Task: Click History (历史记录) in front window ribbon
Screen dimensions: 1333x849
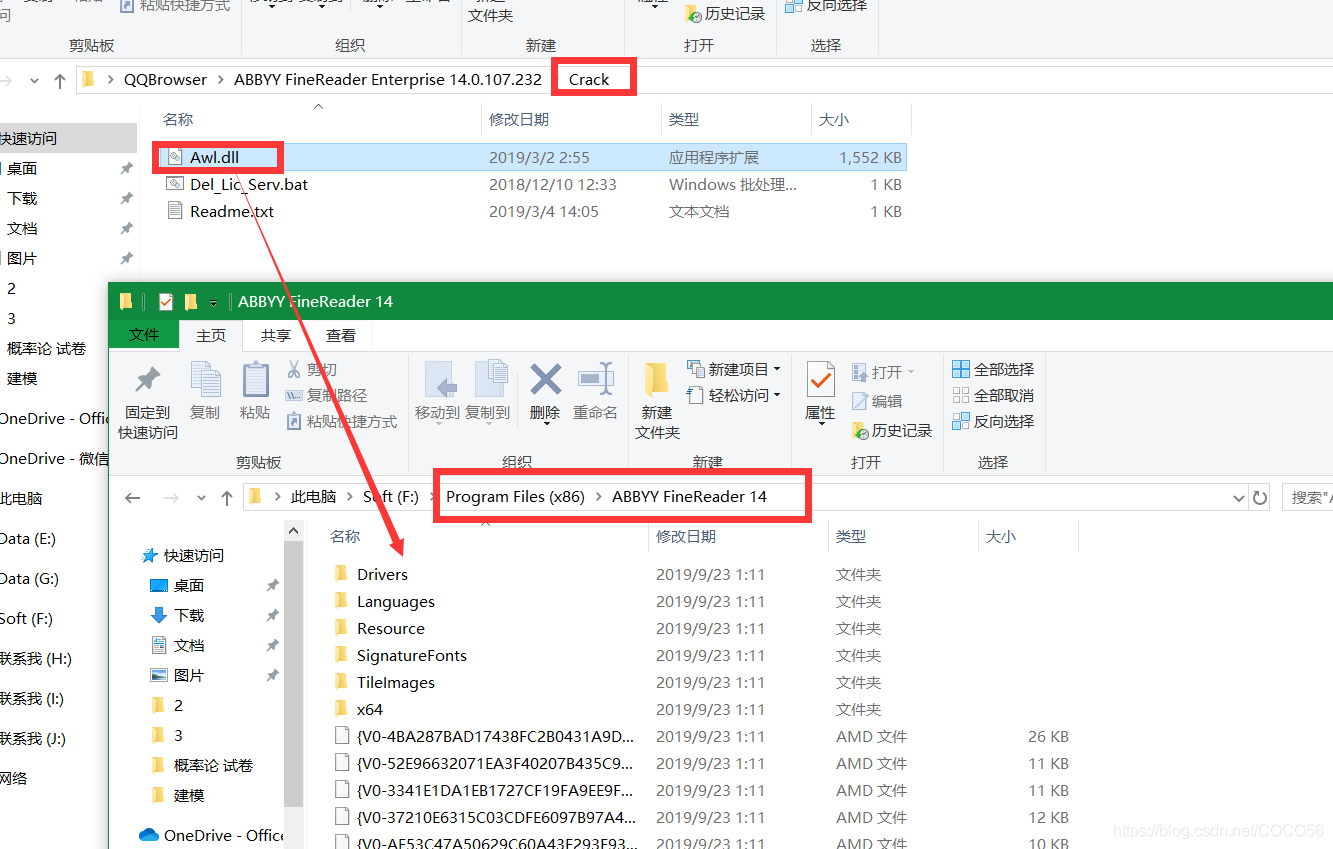Action: (891, 430)
